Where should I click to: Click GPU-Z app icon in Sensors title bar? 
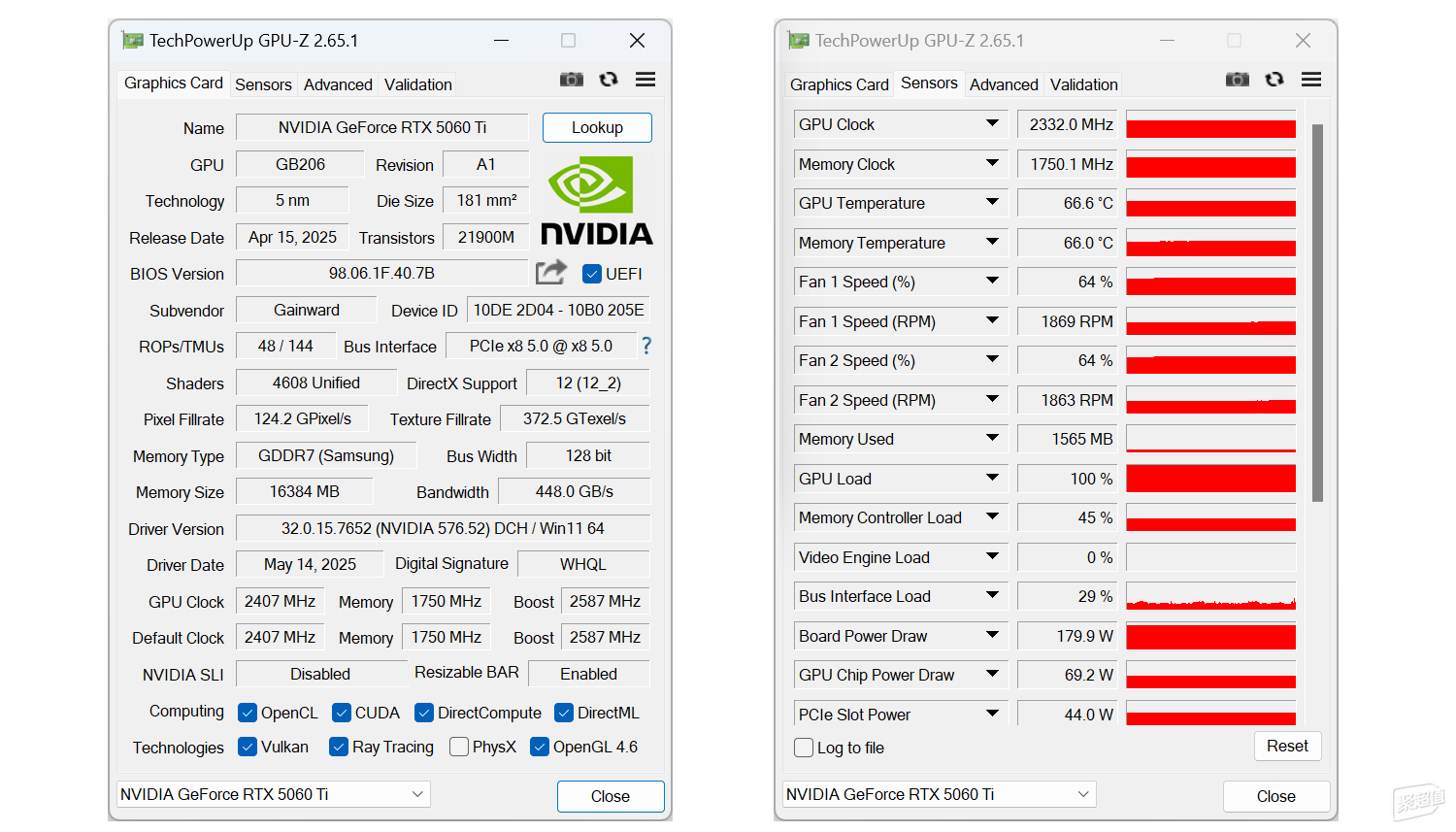[798, 41]
